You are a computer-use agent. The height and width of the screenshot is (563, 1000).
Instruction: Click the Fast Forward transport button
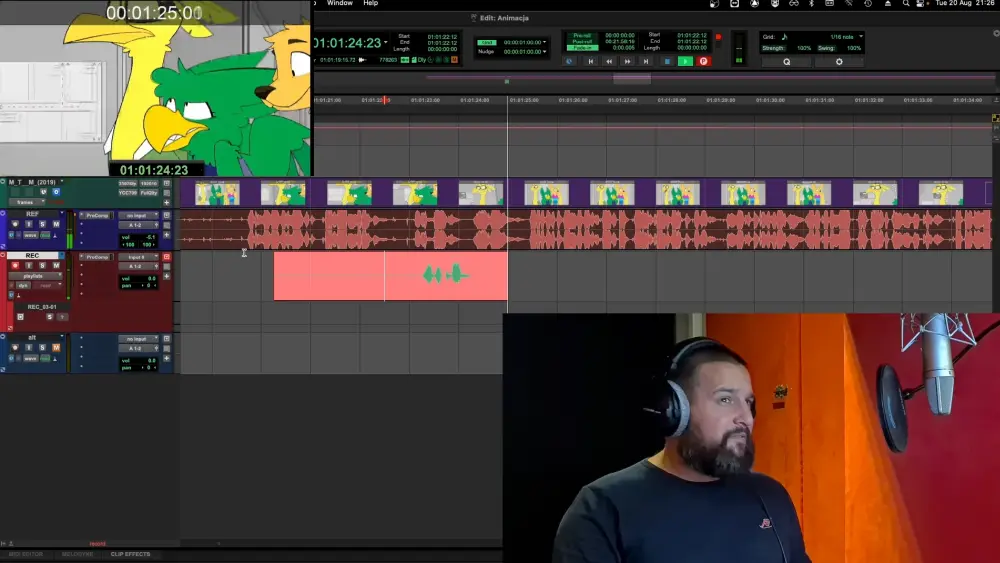tap(627, 61)
